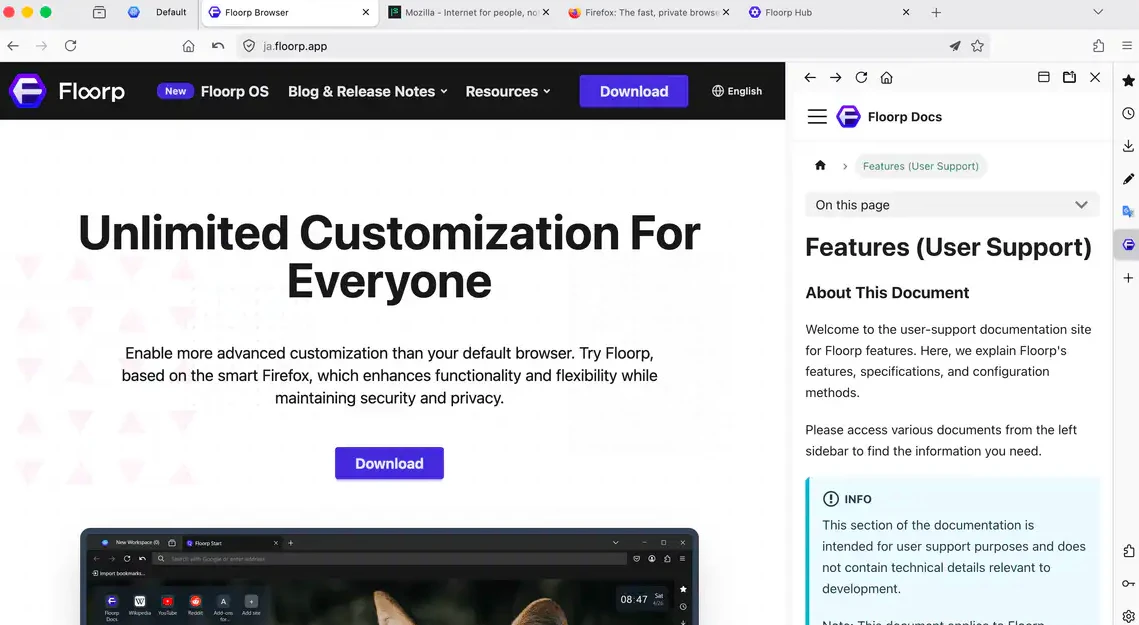Reload the side panel page
1139x625 pixels.
tap(861, 77)
